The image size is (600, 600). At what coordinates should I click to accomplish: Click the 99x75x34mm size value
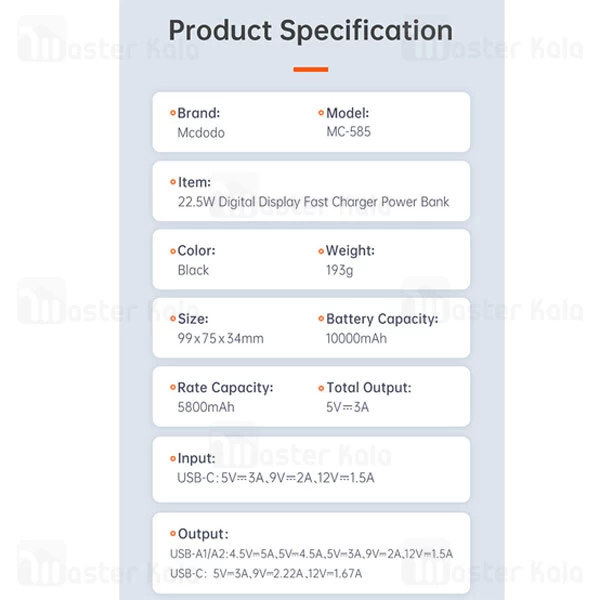[220, 339]
